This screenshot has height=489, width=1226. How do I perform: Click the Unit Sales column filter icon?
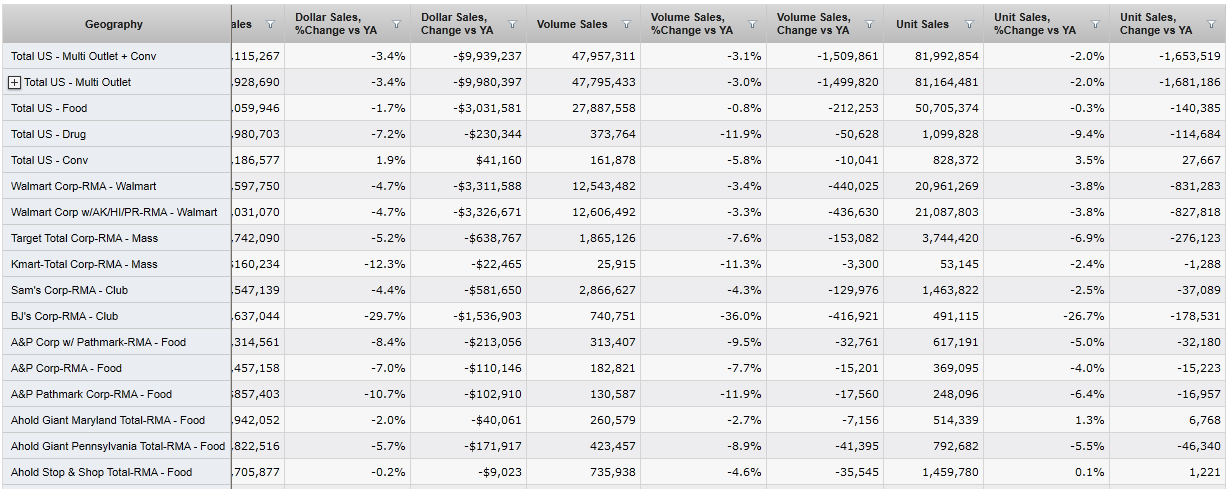[970, 24]
